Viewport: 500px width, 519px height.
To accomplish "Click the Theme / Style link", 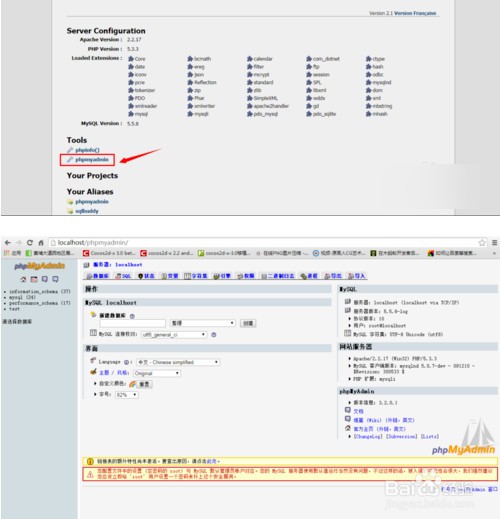I will pyautogui.click(x=114, y=373).
